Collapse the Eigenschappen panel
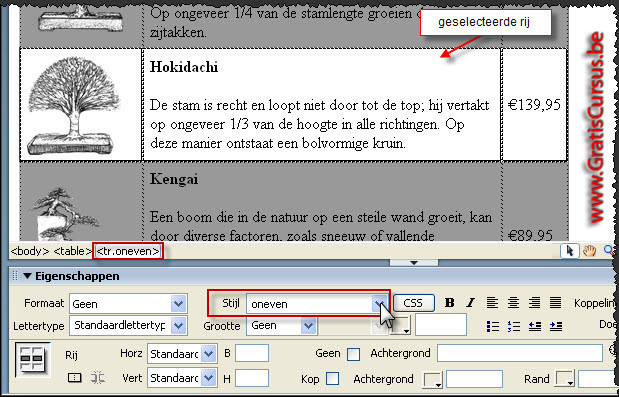 (27, 276)
